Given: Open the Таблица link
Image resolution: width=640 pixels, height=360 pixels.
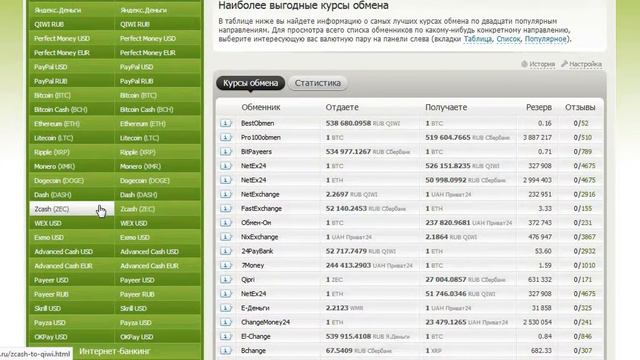Looking at the screenshot, I should point(478,39).
